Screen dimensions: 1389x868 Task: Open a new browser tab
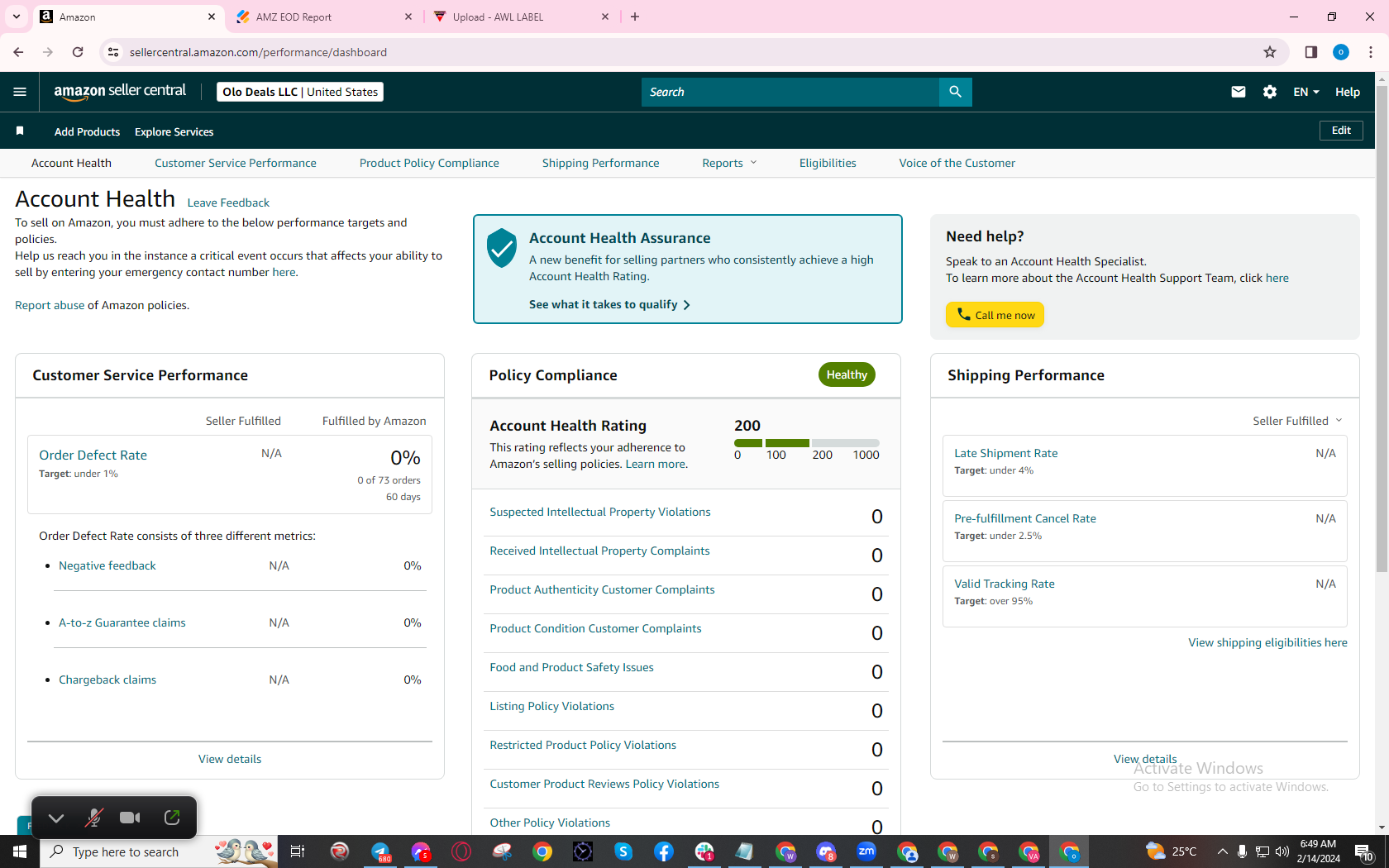point(635,17)
